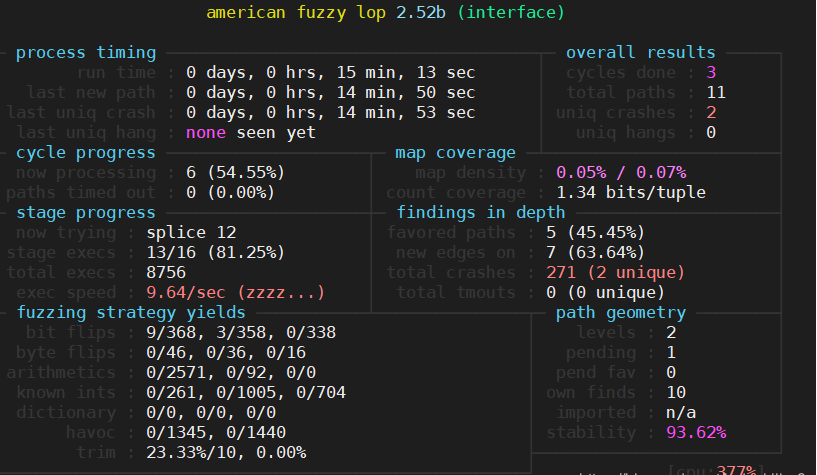
Task: Click the cycles done value 3
Action: [711, 72]
